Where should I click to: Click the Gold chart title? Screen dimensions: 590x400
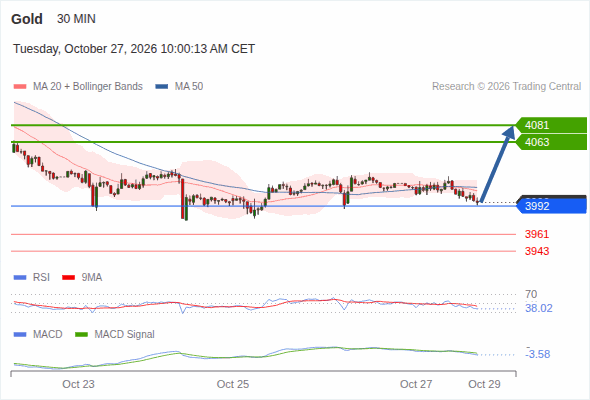27,19
